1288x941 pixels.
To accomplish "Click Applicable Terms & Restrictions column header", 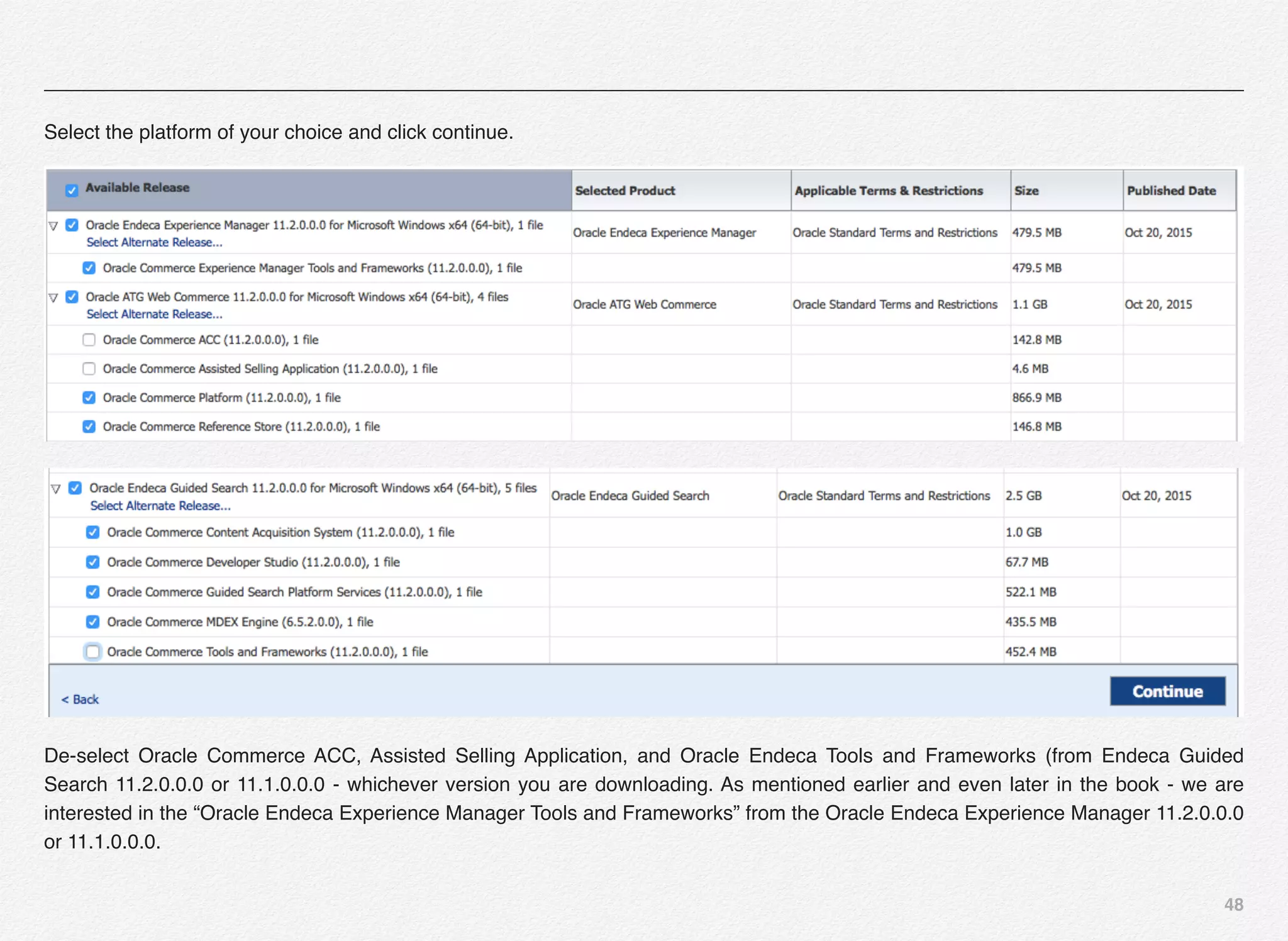I will 901,191.
